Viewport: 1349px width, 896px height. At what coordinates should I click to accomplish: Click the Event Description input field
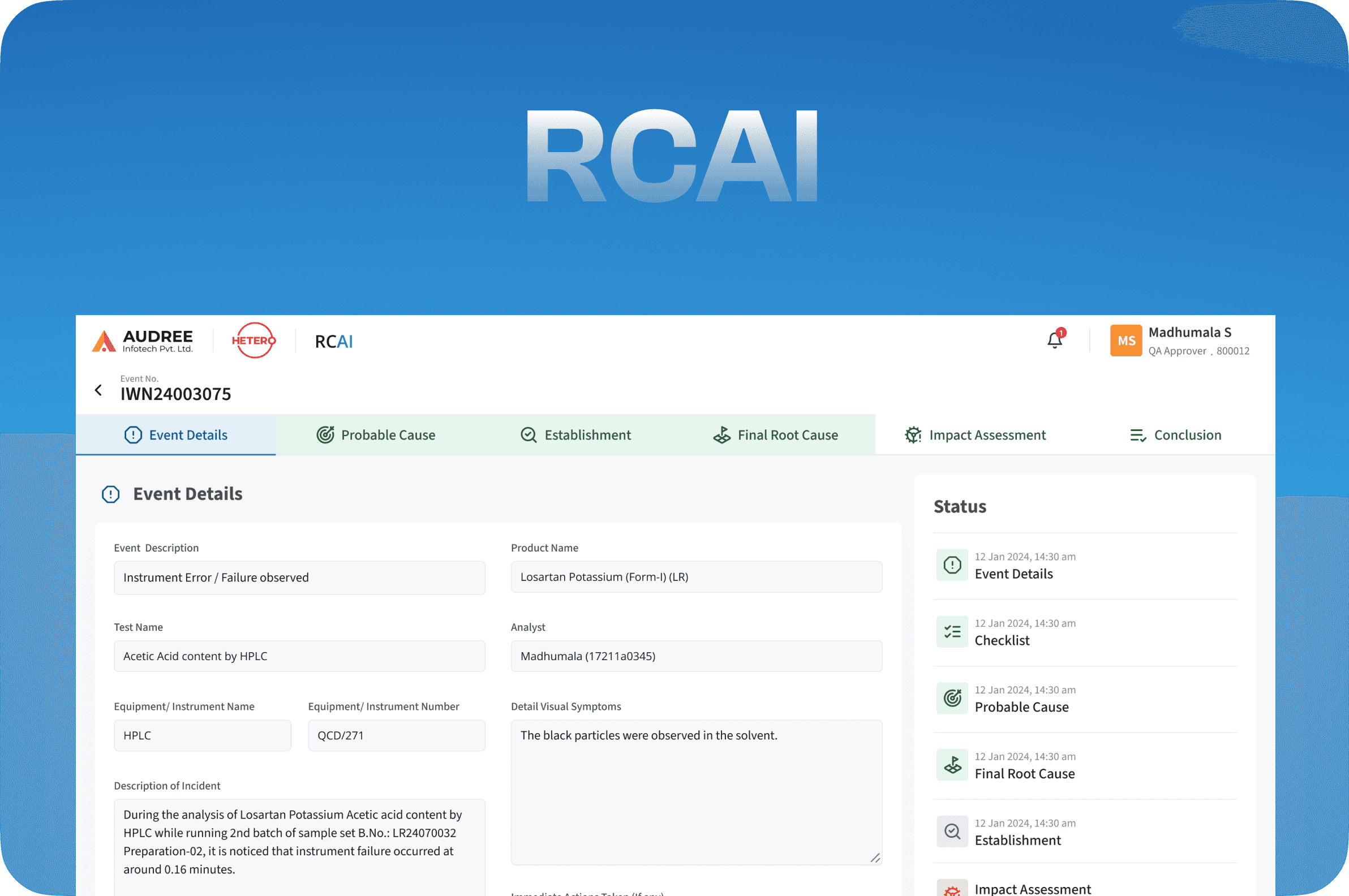point(299,578)
